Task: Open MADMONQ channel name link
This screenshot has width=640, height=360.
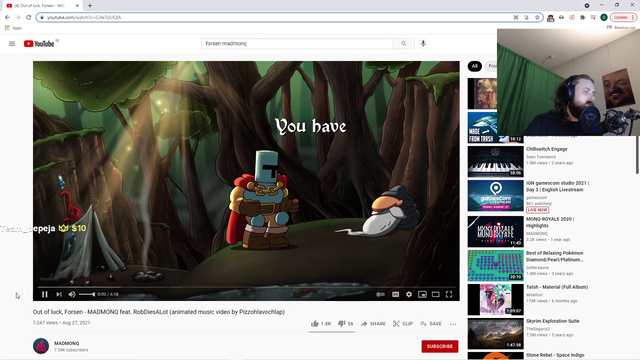Action: click(x=67, y=343)
